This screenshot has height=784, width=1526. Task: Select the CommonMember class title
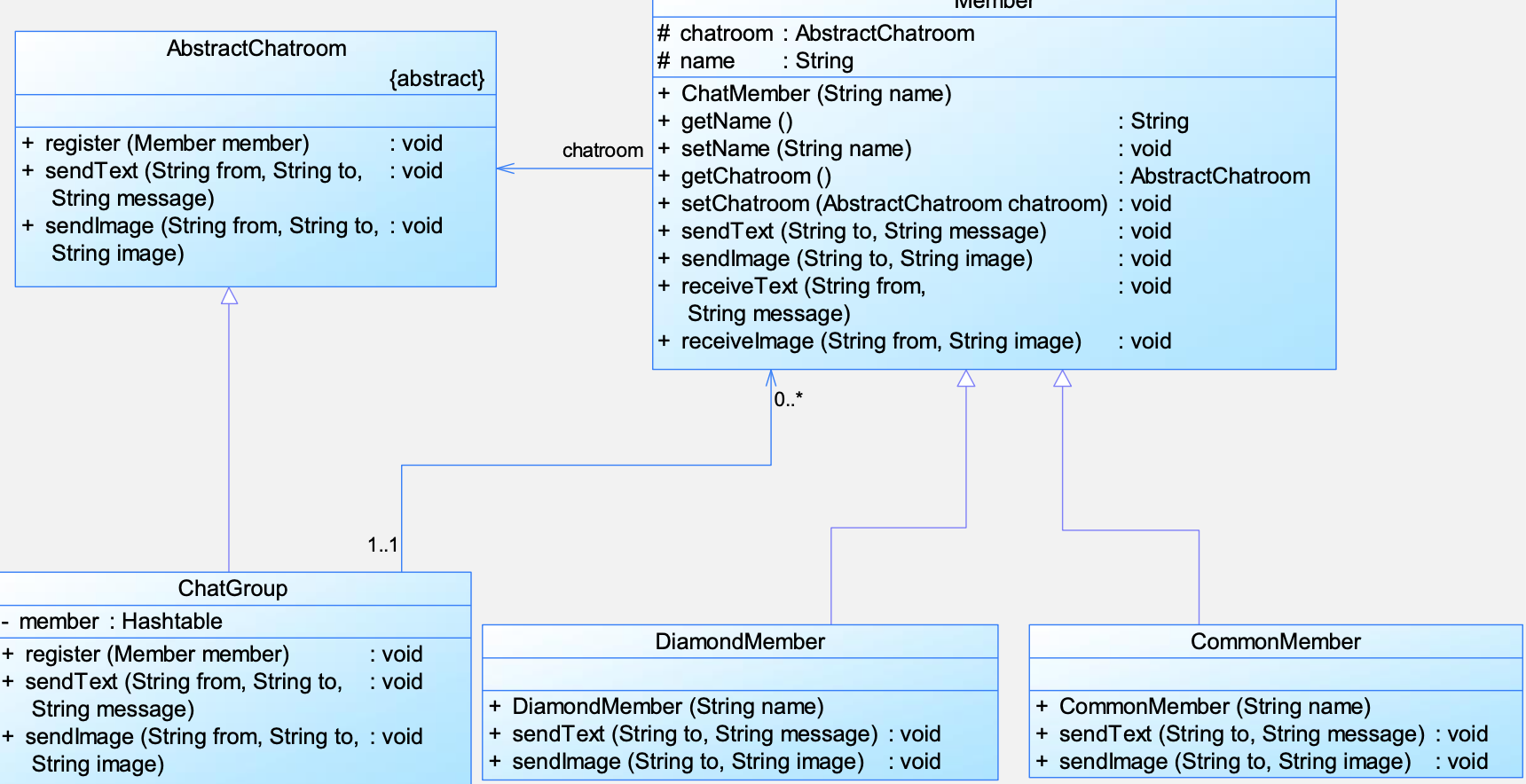tap(1276, 642)
